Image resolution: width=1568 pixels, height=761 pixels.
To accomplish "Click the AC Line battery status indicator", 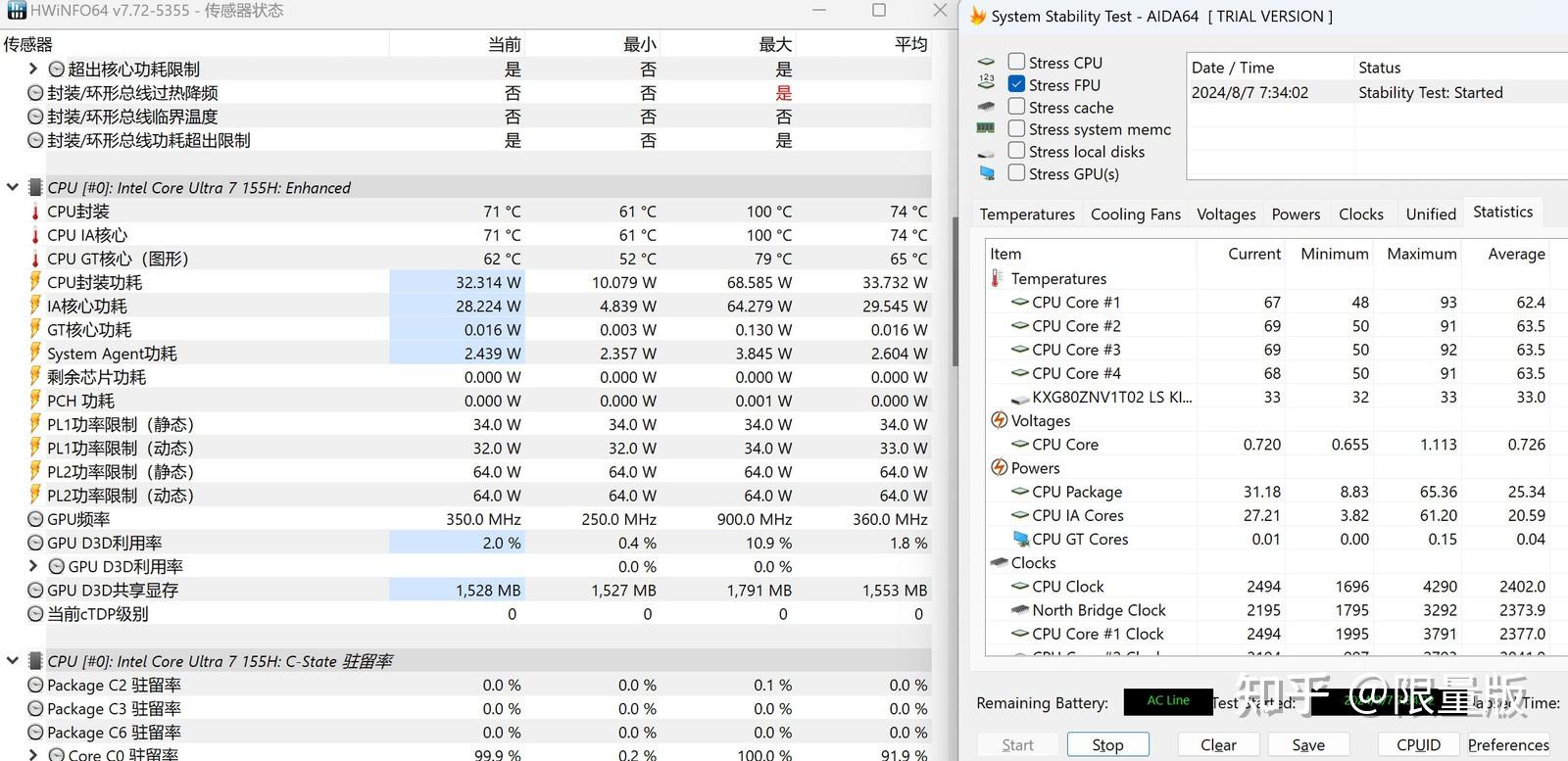I will (x=1168, y=701).
